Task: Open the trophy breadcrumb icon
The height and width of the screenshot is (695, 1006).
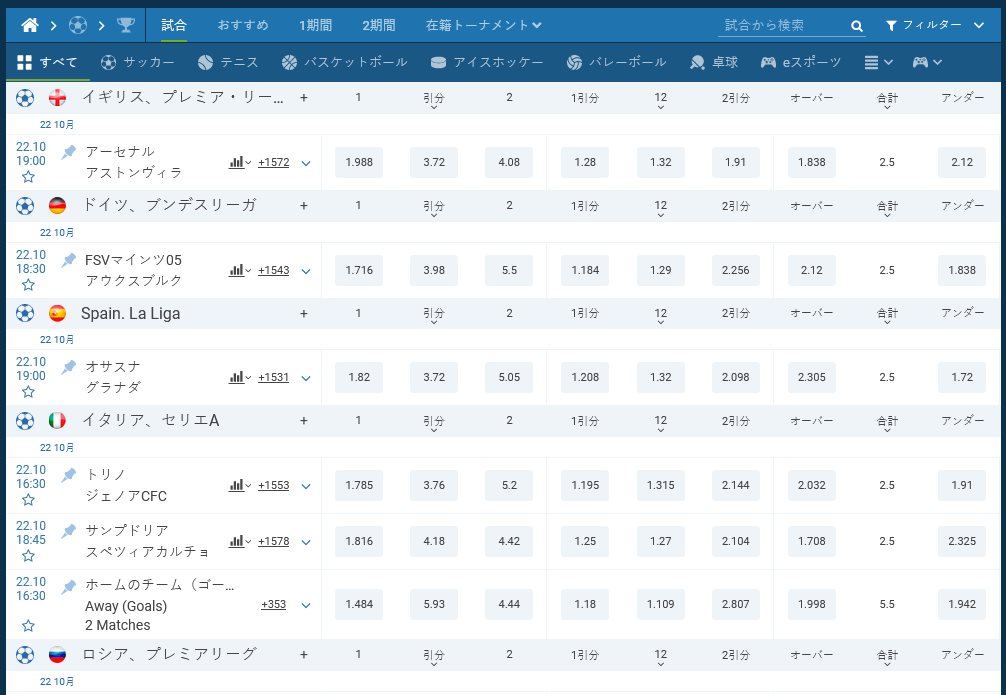Action: click(x=126, y=25)
